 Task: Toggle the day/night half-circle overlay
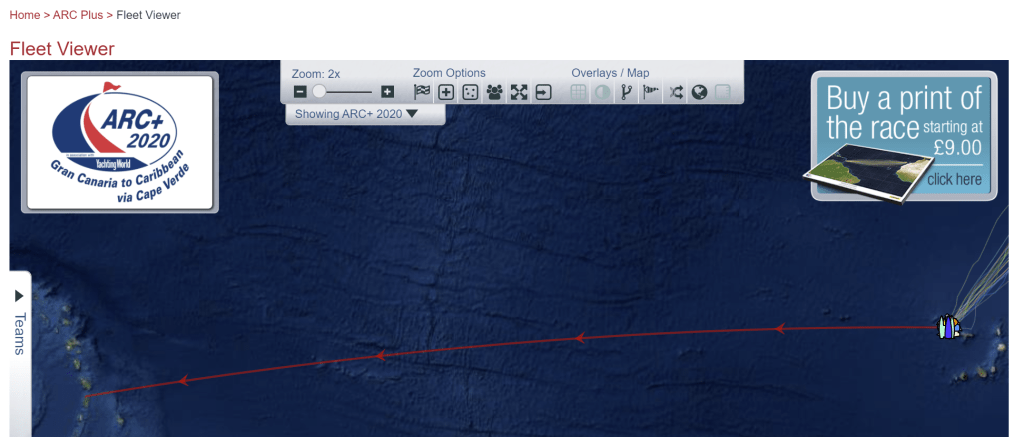click(x=602, y=92)
